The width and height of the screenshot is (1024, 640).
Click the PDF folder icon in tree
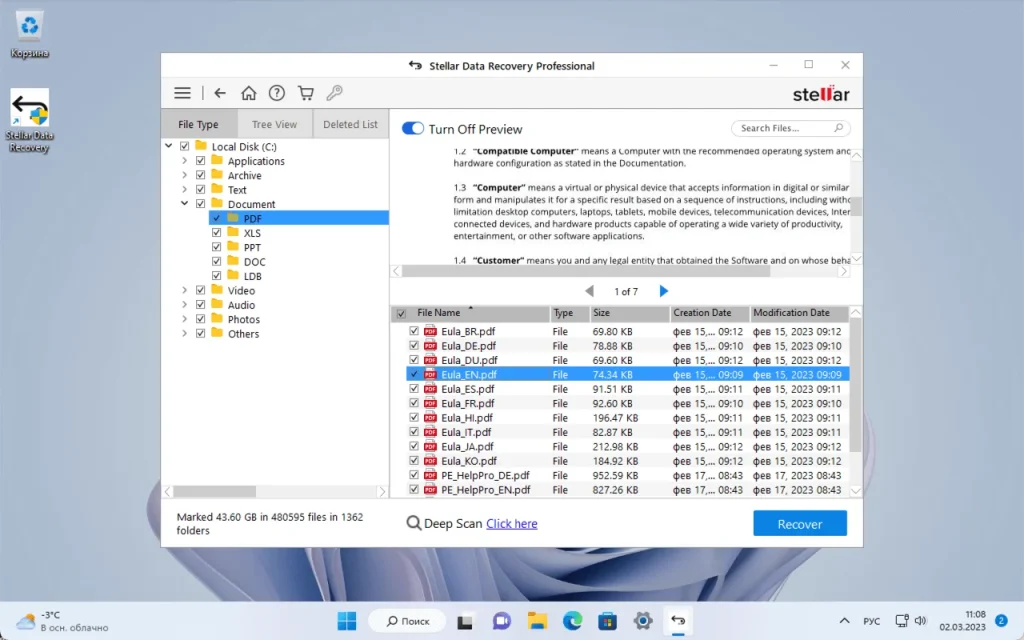[x=233, y=218]
